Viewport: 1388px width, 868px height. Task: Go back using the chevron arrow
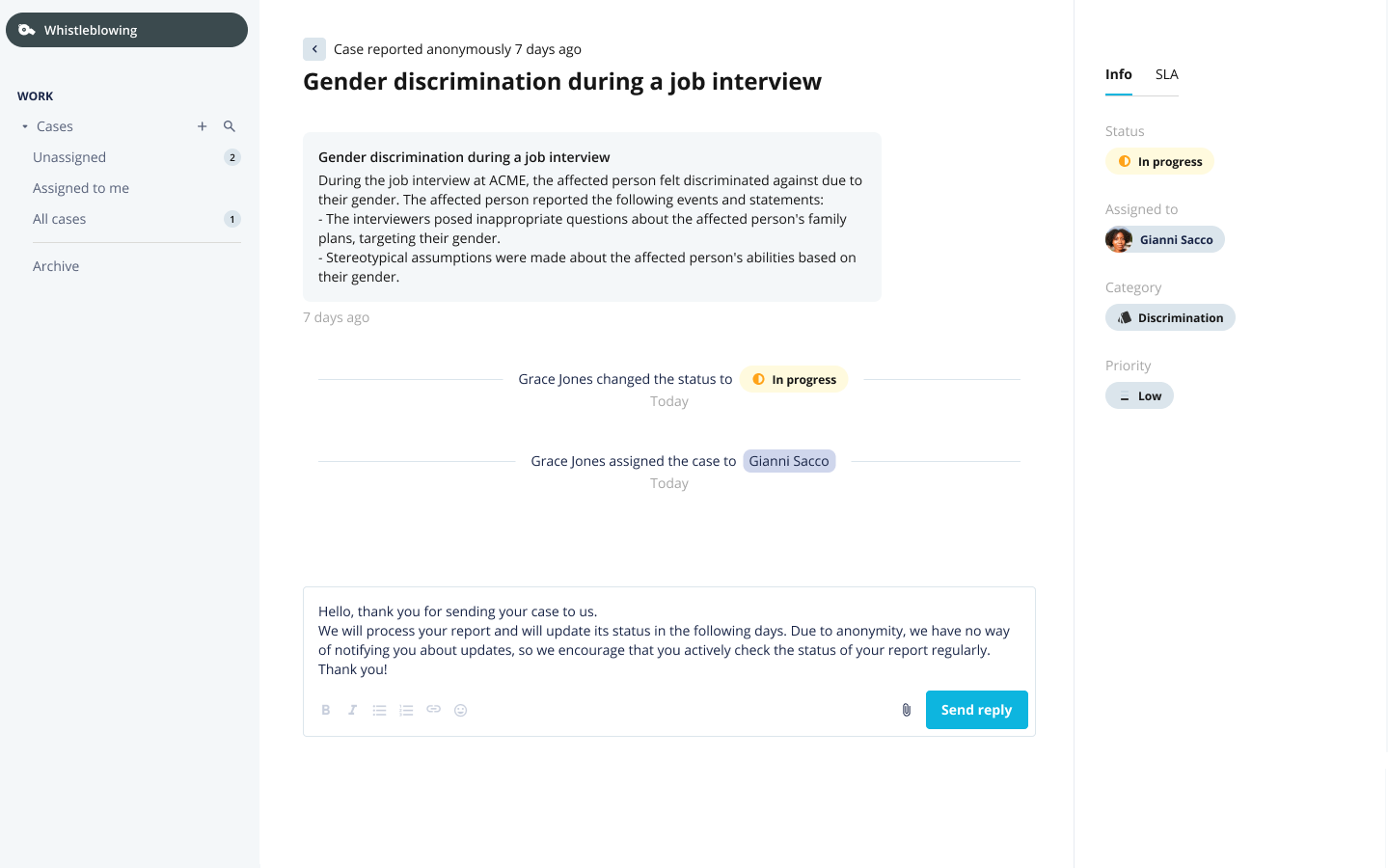314,49
